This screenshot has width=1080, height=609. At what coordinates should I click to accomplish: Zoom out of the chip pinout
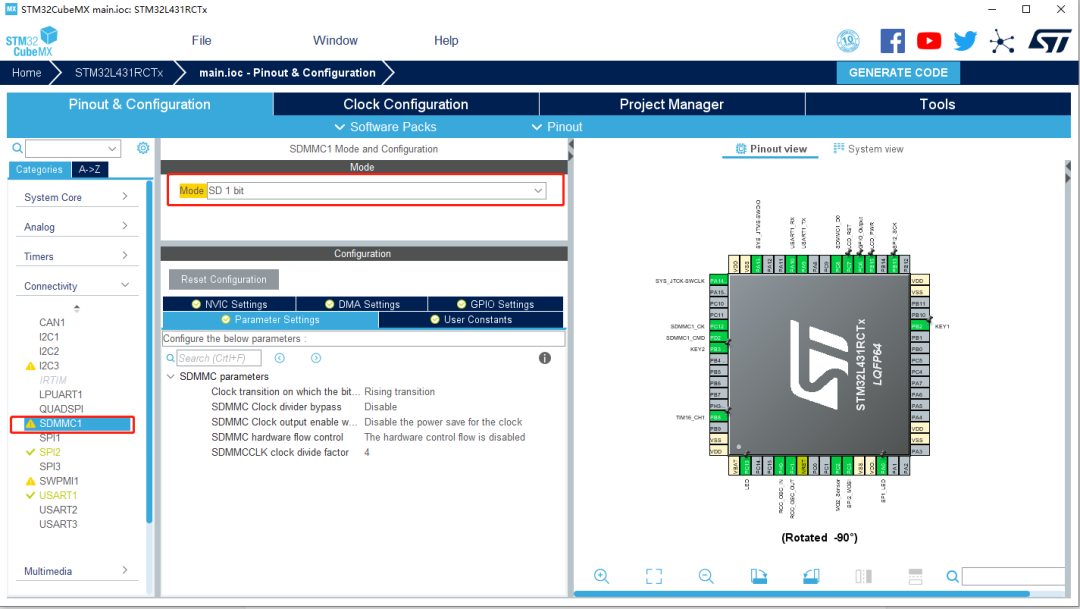tap(706, 576)
